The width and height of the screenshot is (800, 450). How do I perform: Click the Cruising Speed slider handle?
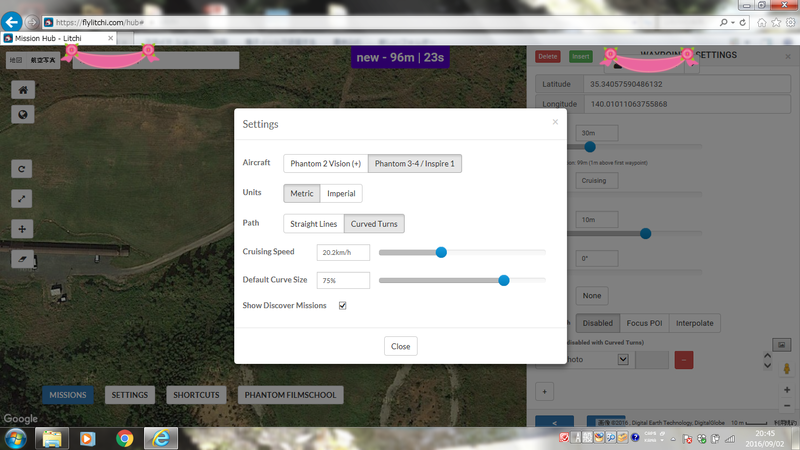[441, 252]
